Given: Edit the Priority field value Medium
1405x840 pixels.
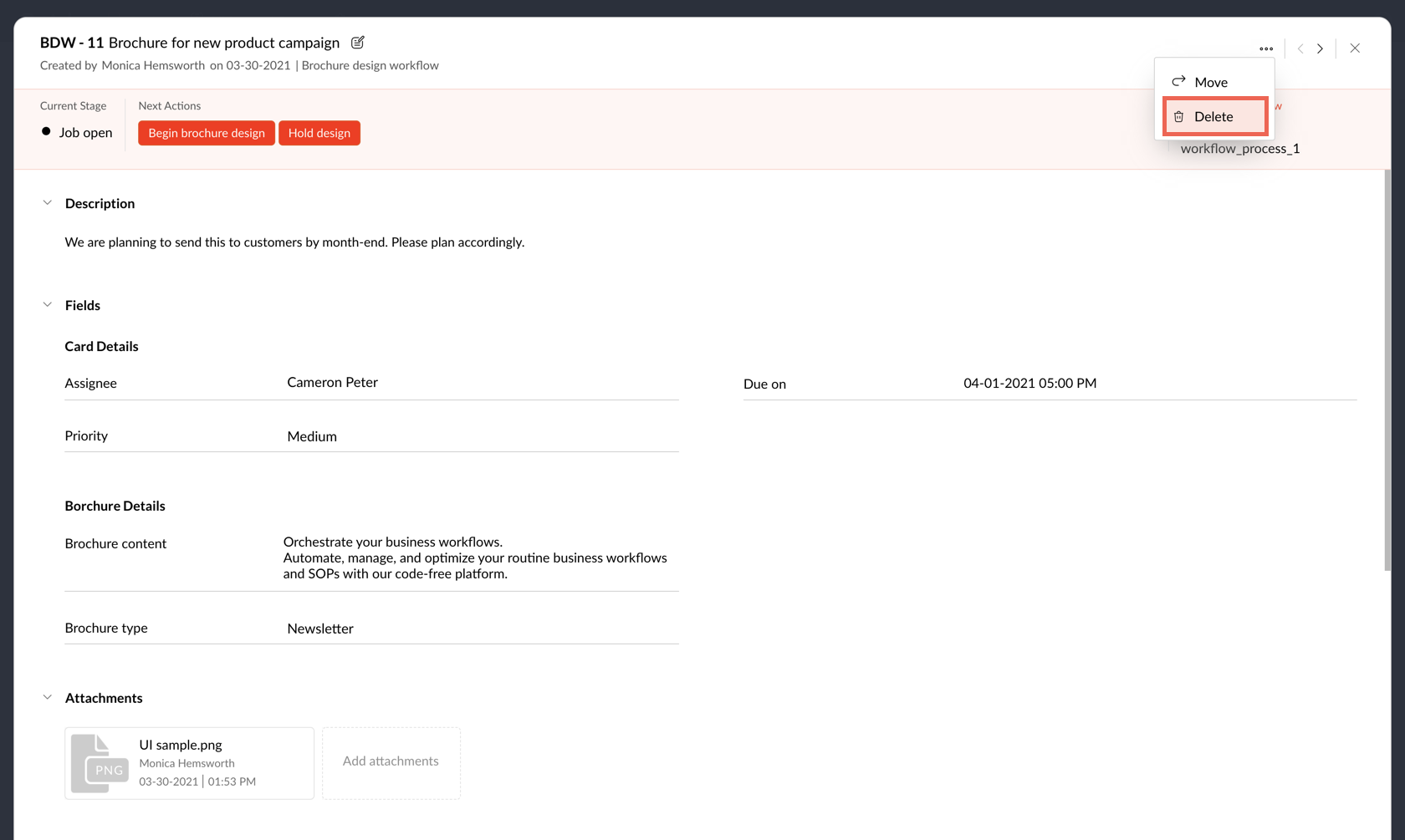Looking at the screenshot, I should [x=312, y=436].
